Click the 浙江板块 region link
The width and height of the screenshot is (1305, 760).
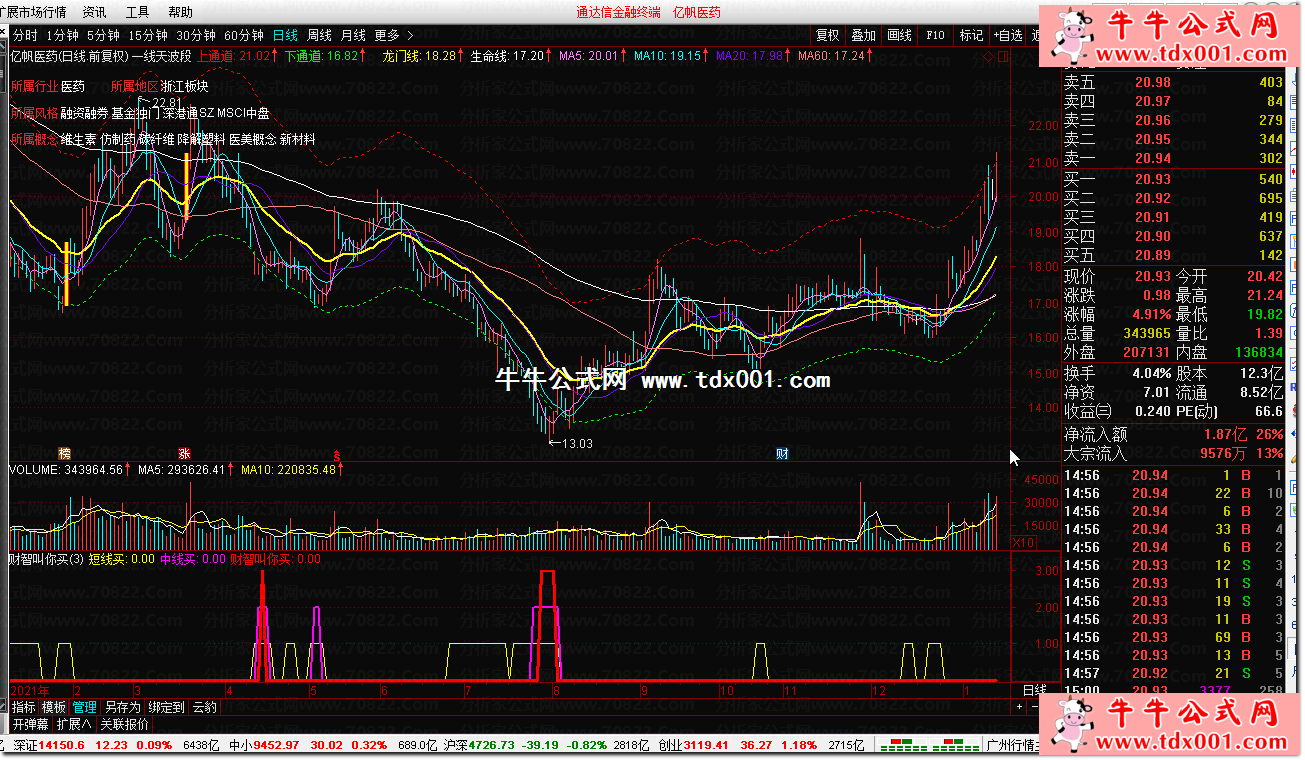click(184, 86)
